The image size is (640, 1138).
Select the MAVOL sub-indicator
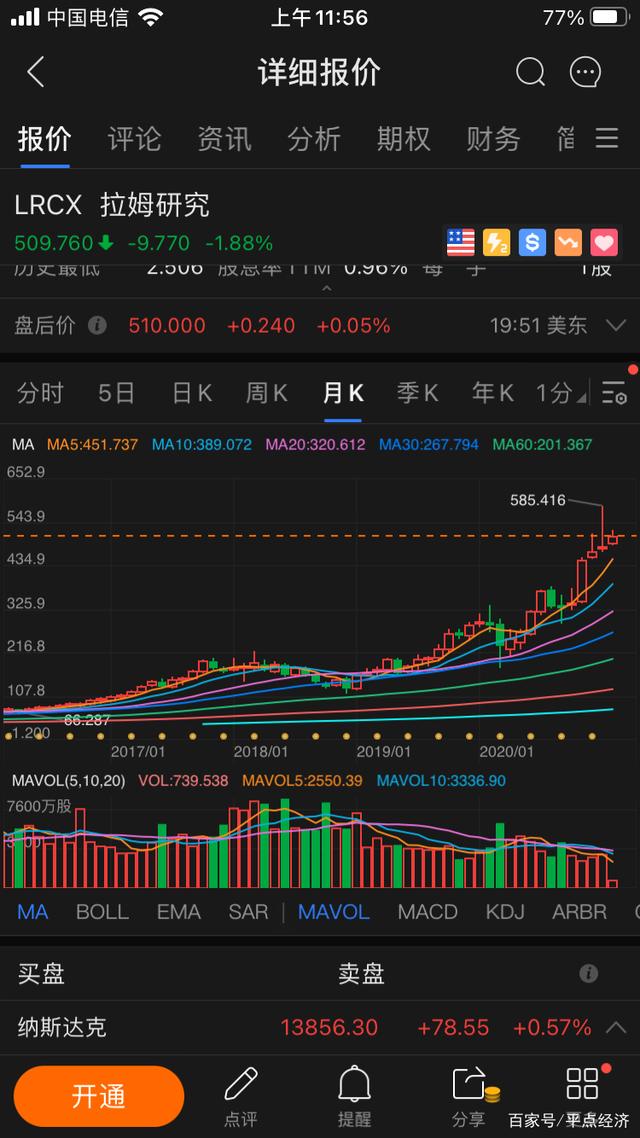[x=334, y=912]
